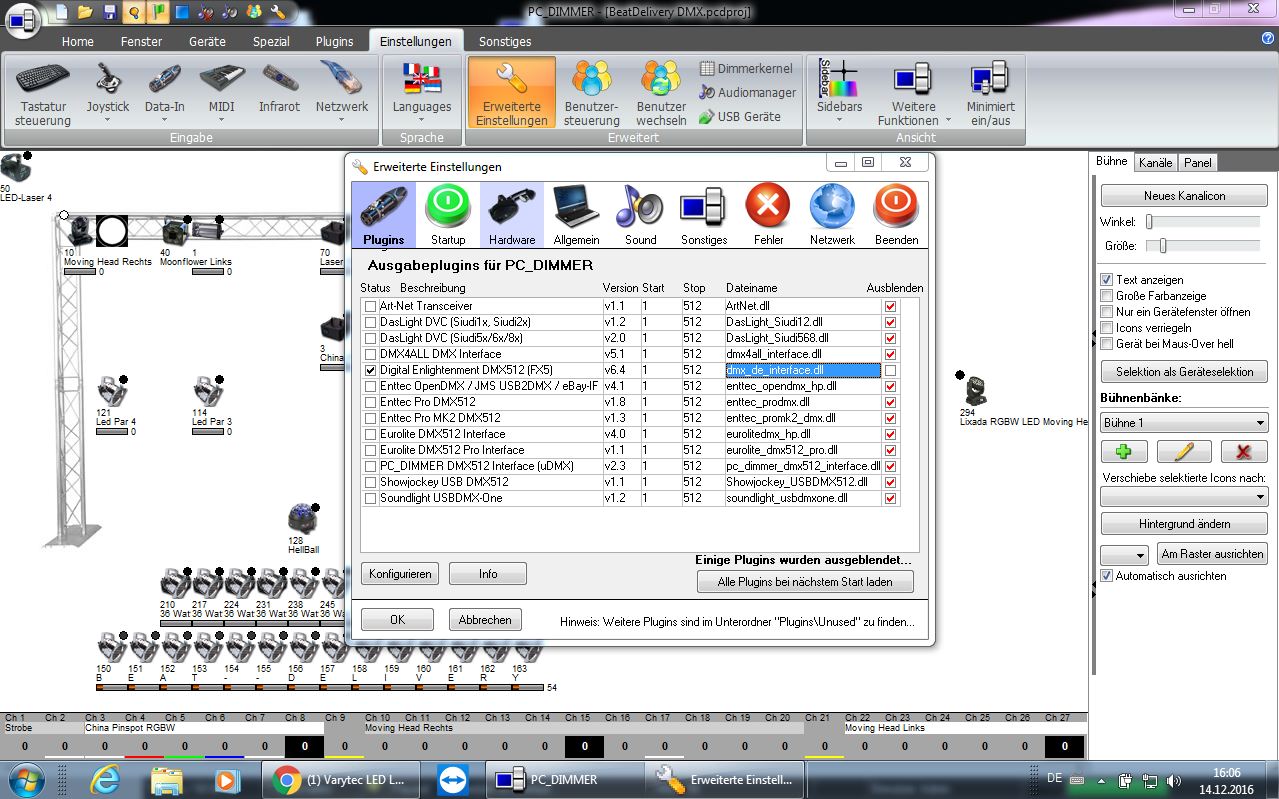This screenshot has height=799, width=1279.
Task: Open the Verschiebe selektierte Icons nach dropdown
Action: click(1184, 497)
